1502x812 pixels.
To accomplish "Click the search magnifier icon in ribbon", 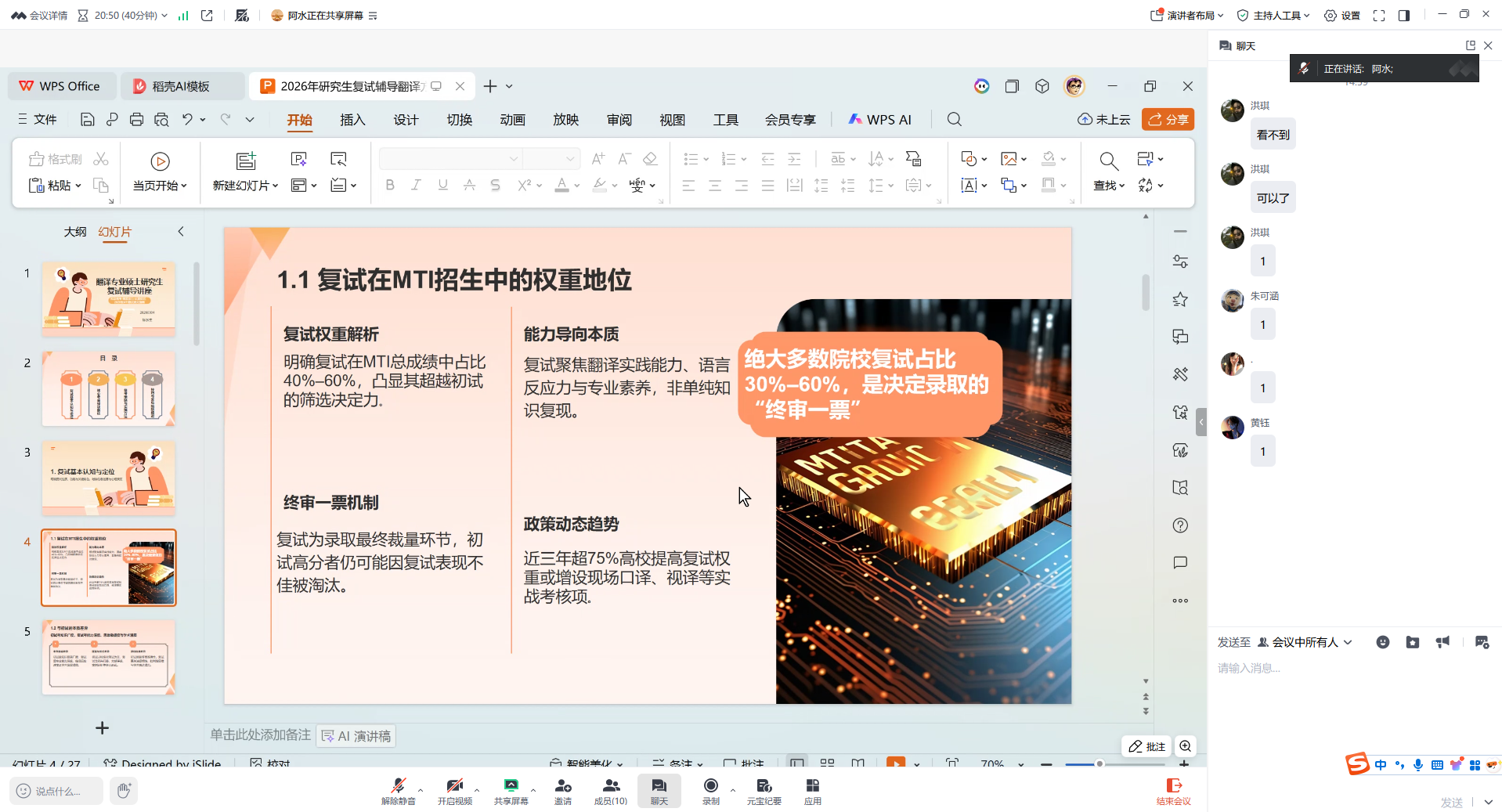I will [954, 119].
